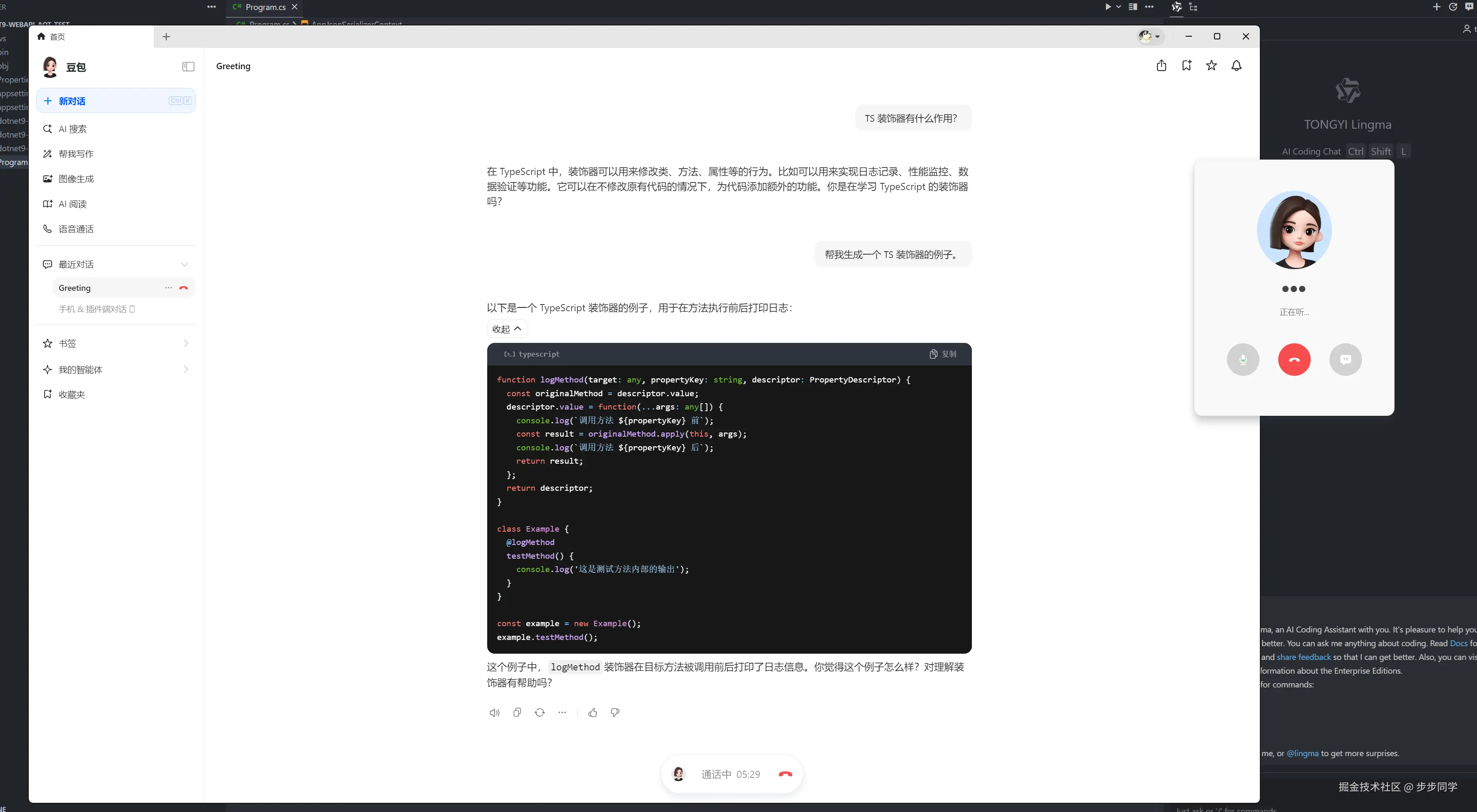Play response aloud with speaker icon
The image size is (1477, 812).
(x=494, y=712)
